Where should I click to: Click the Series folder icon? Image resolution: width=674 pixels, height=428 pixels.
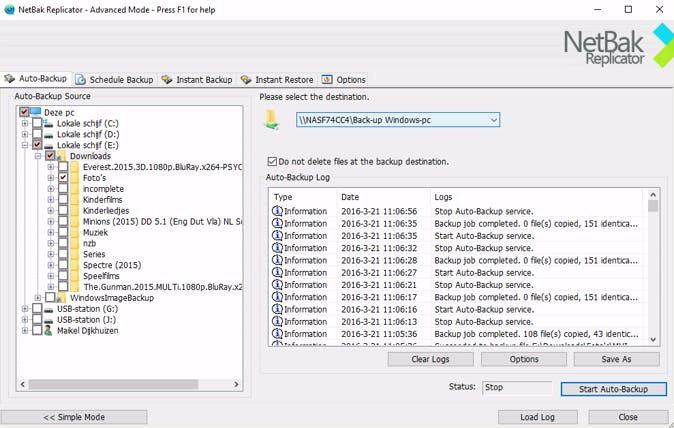[75, 254]
